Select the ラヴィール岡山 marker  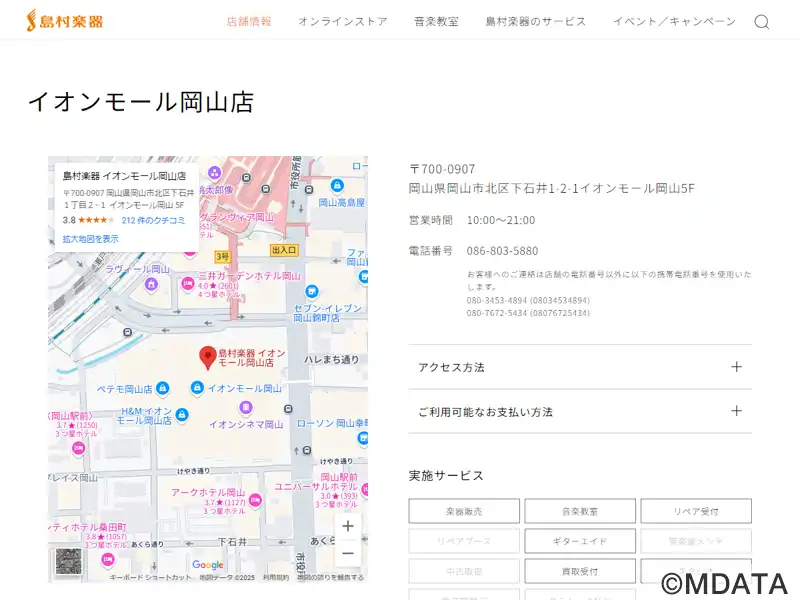tap(151, 284)
